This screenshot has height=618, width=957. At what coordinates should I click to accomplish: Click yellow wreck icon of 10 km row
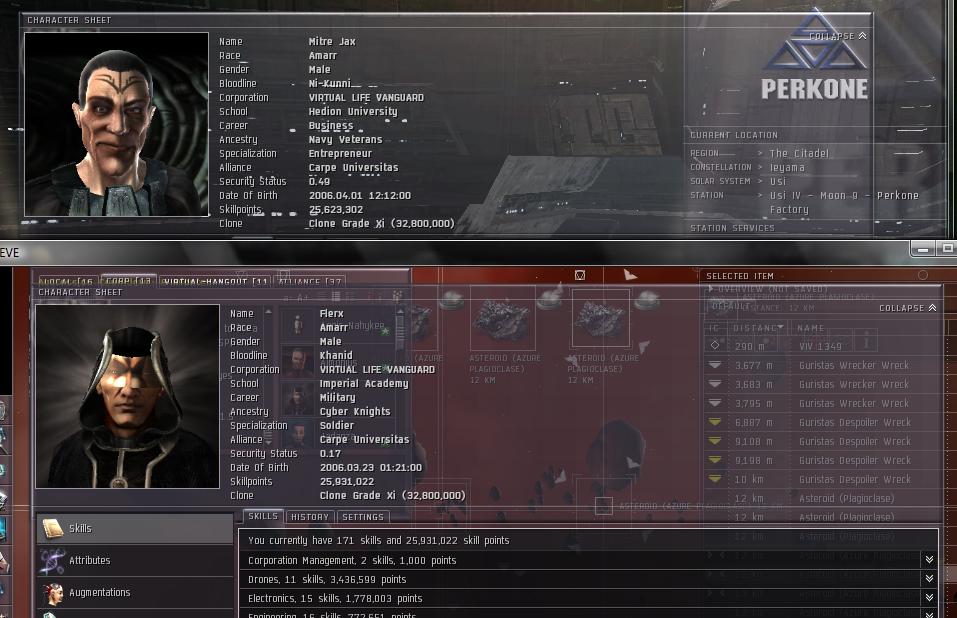click(715, 478)
